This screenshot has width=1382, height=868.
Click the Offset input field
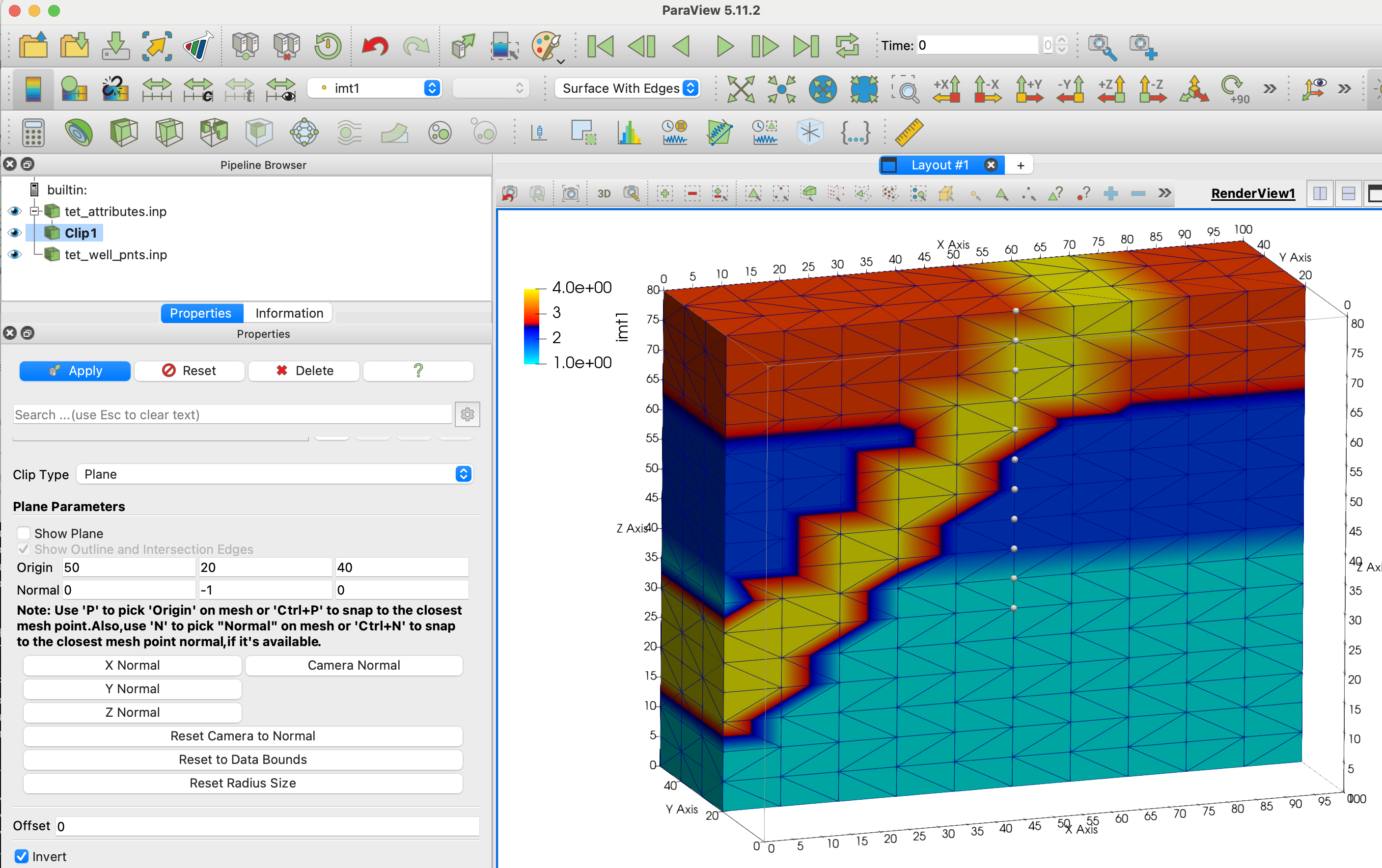coord(266,826)
